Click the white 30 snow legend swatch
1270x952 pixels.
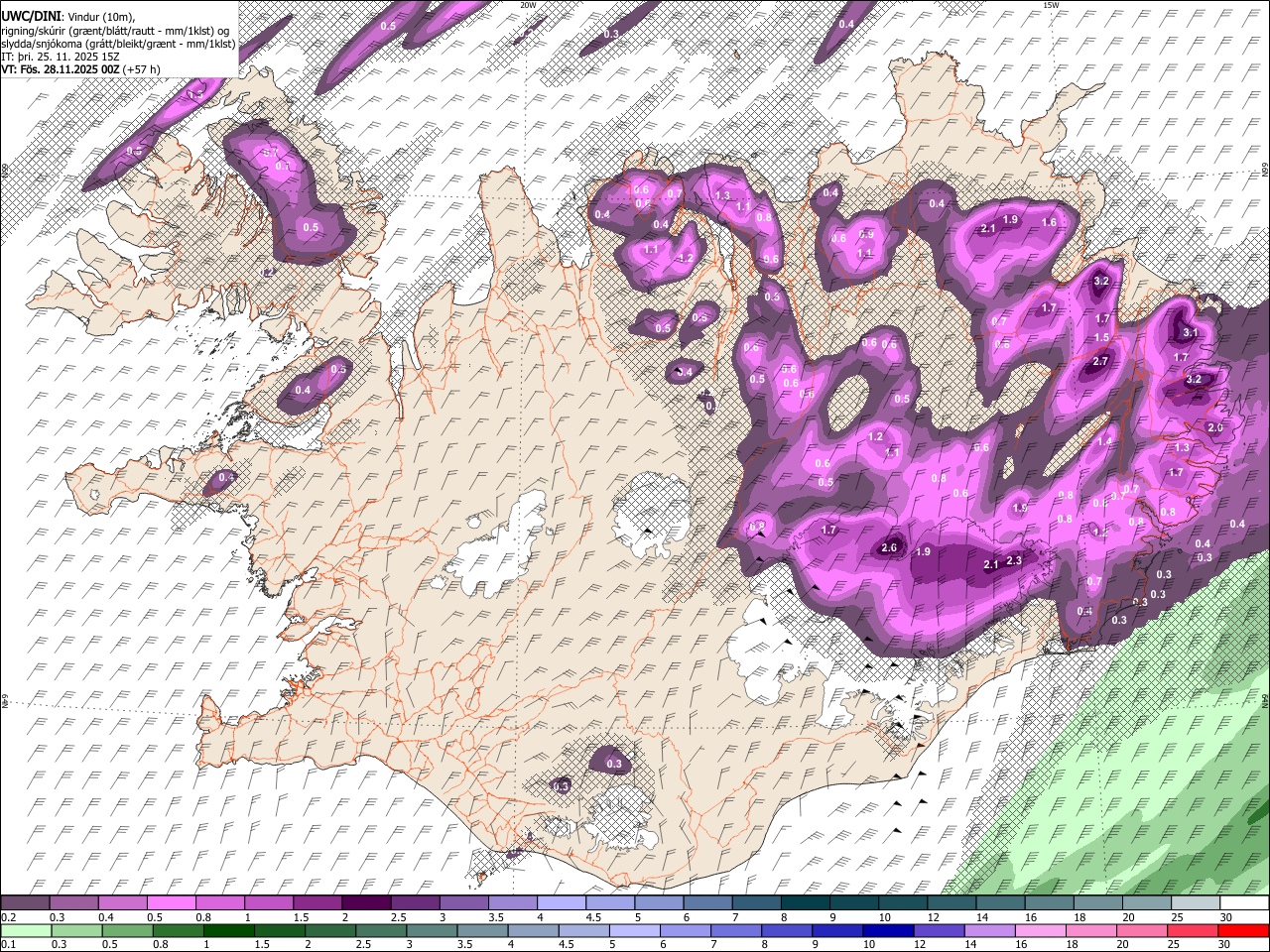pos(1244,902)
